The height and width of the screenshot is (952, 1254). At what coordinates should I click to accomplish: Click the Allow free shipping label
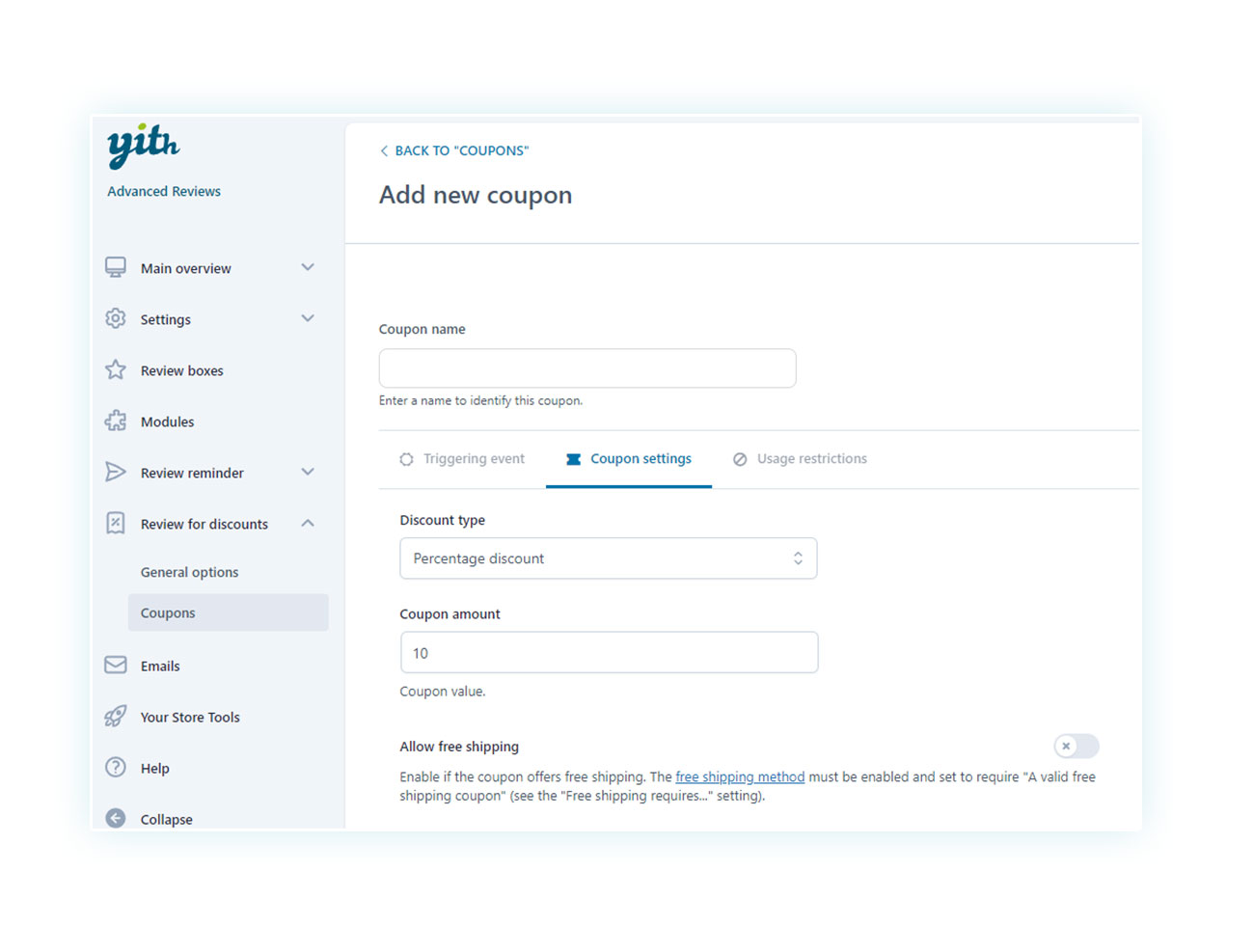(x=459, y=747)
